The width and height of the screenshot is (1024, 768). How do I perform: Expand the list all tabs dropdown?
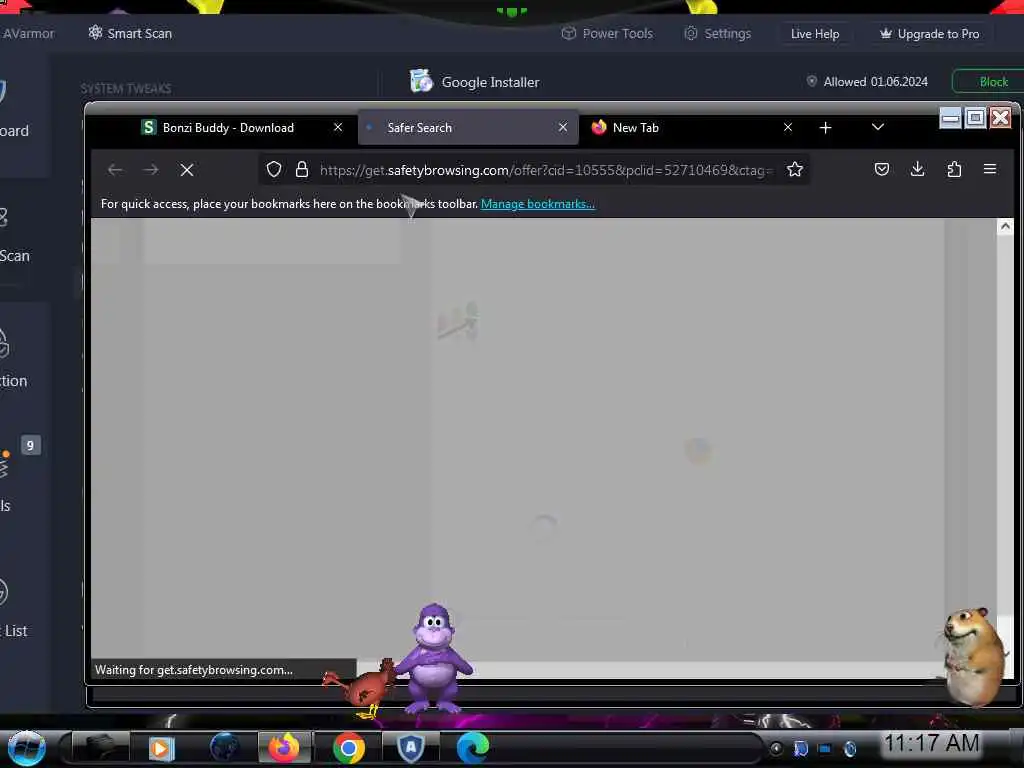click(x=878, y=127)
